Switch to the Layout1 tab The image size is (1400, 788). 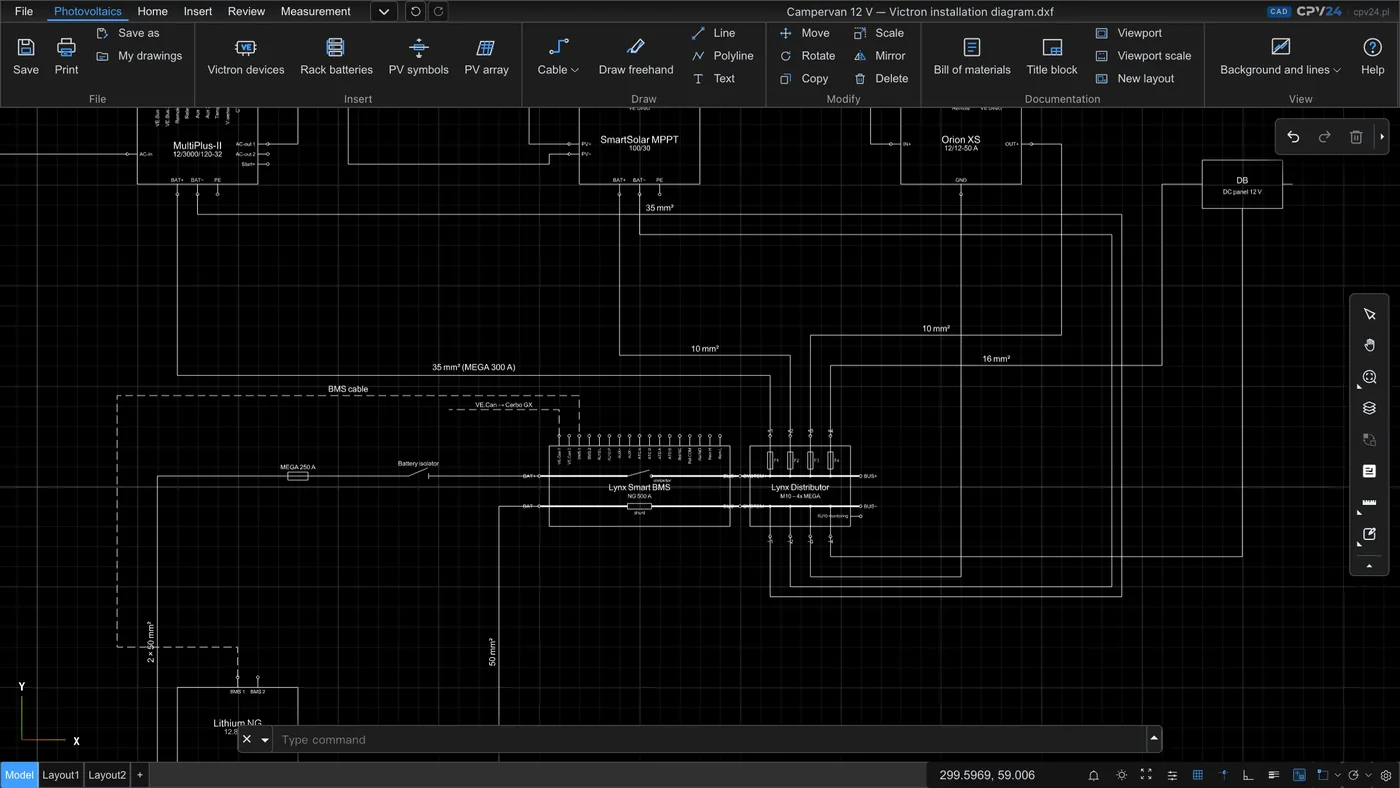click(60, 775)
